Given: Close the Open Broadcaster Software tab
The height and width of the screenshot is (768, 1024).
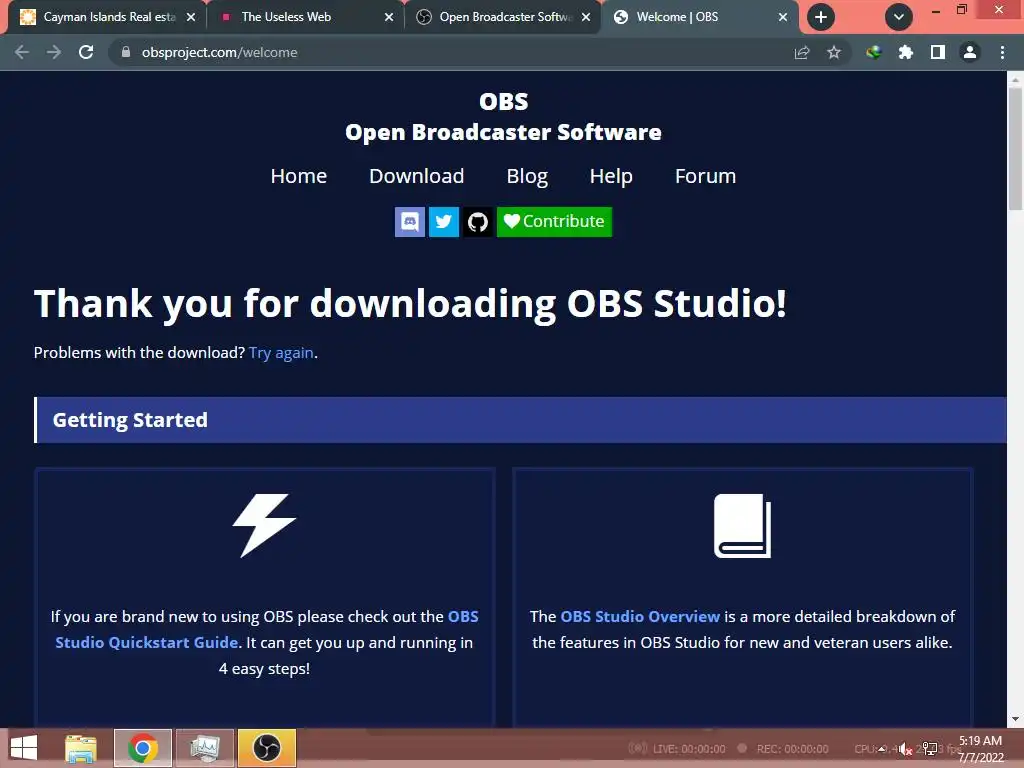Looking at the screenshot, I should [586, 17].
